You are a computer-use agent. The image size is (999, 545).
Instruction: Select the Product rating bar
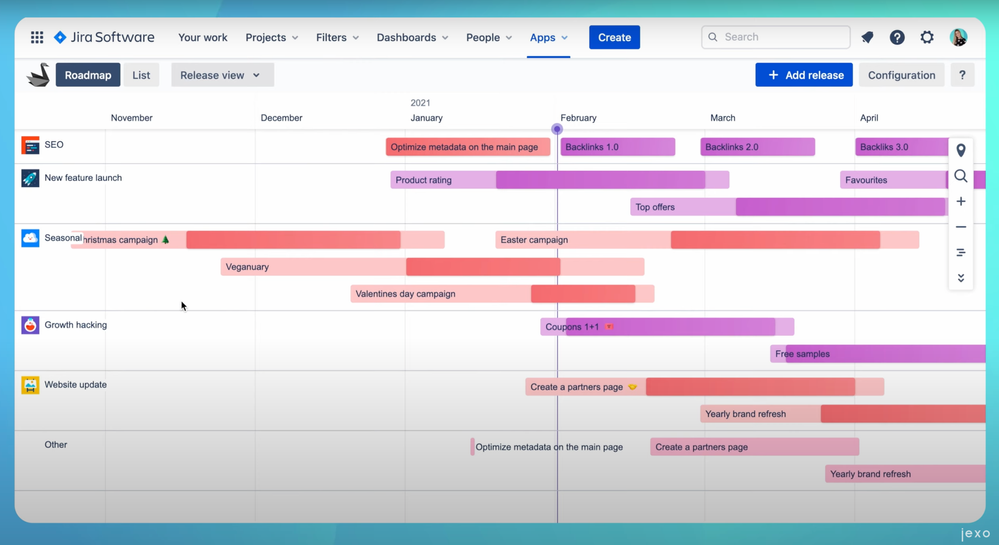[x=559, y=180]
